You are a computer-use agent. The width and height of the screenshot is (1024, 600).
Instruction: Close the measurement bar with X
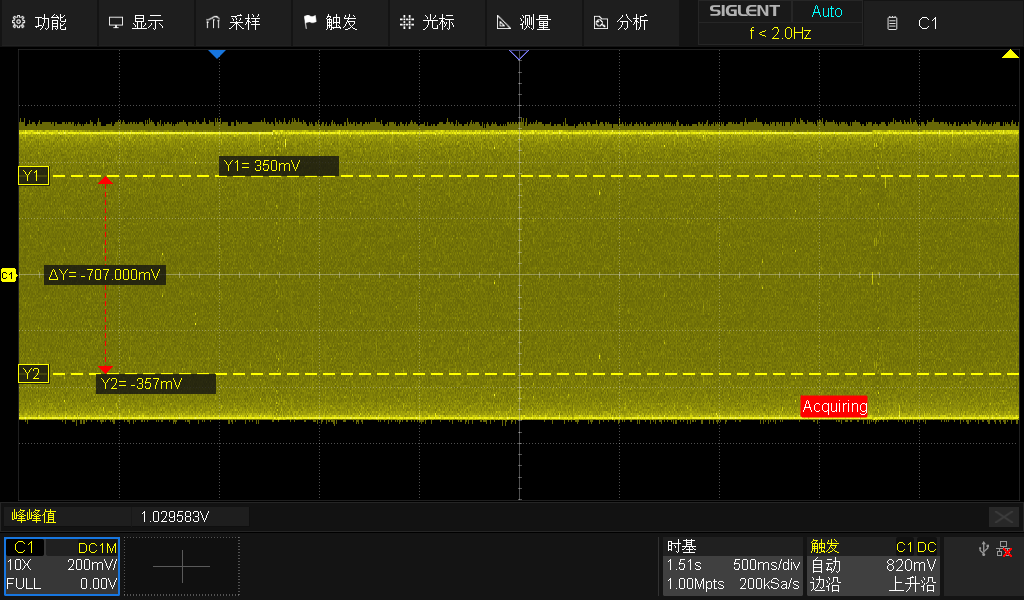click(x=1004, y=517)
